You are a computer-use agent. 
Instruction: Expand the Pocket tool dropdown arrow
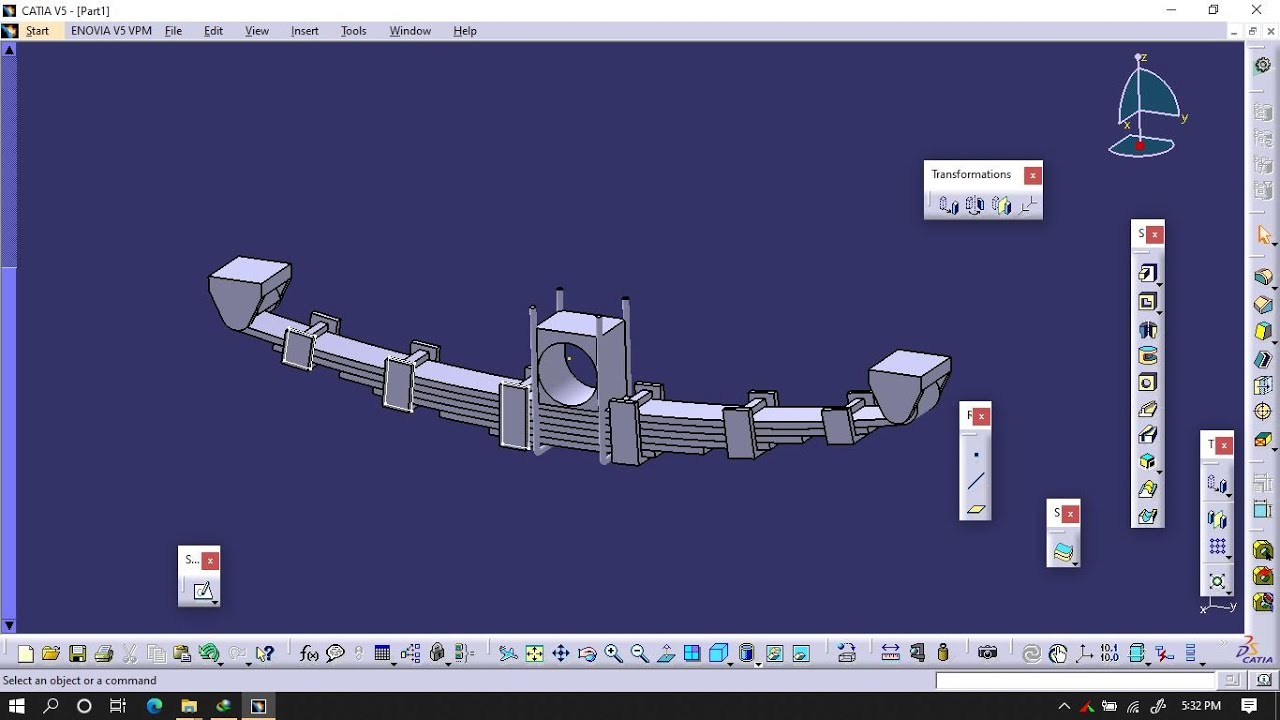(x=1159, y=311)
